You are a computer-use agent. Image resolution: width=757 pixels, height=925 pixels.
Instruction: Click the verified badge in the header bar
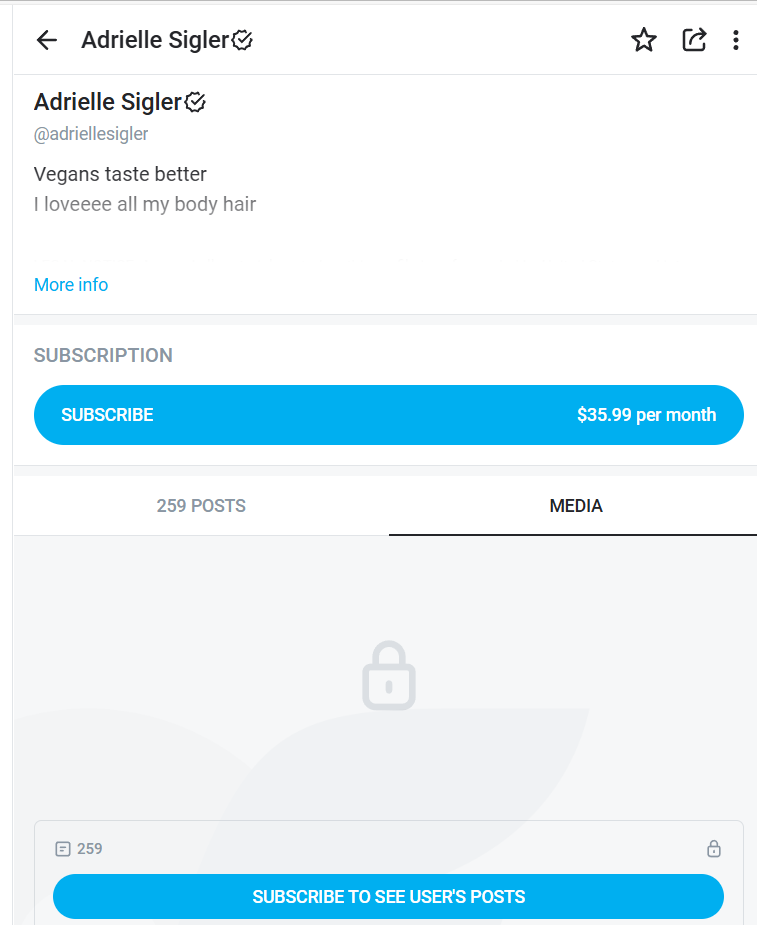242,40
